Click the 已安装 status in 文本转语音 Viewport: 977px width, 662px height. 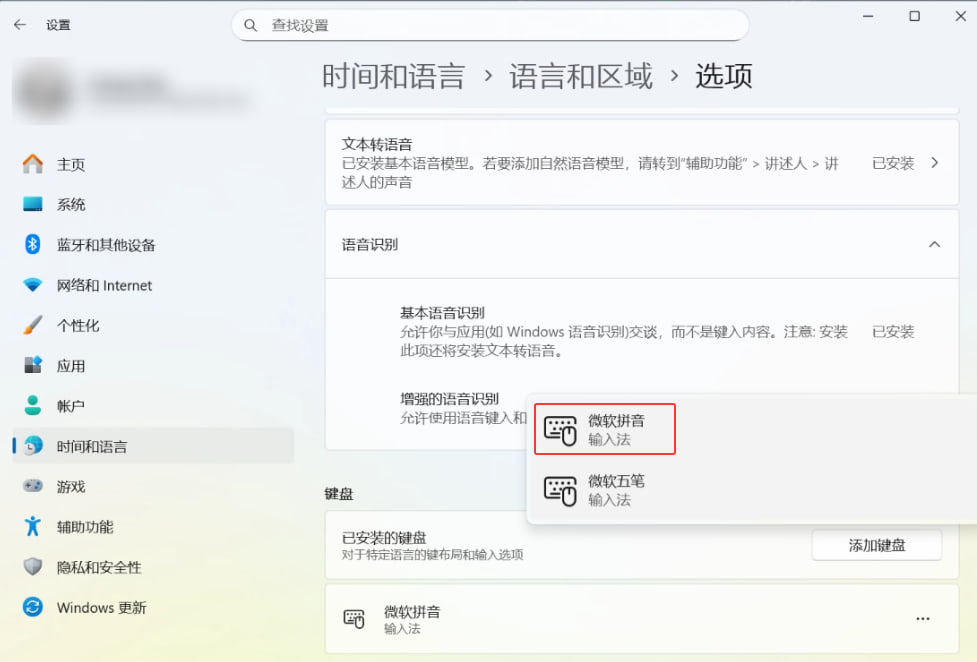coord(893,163)
